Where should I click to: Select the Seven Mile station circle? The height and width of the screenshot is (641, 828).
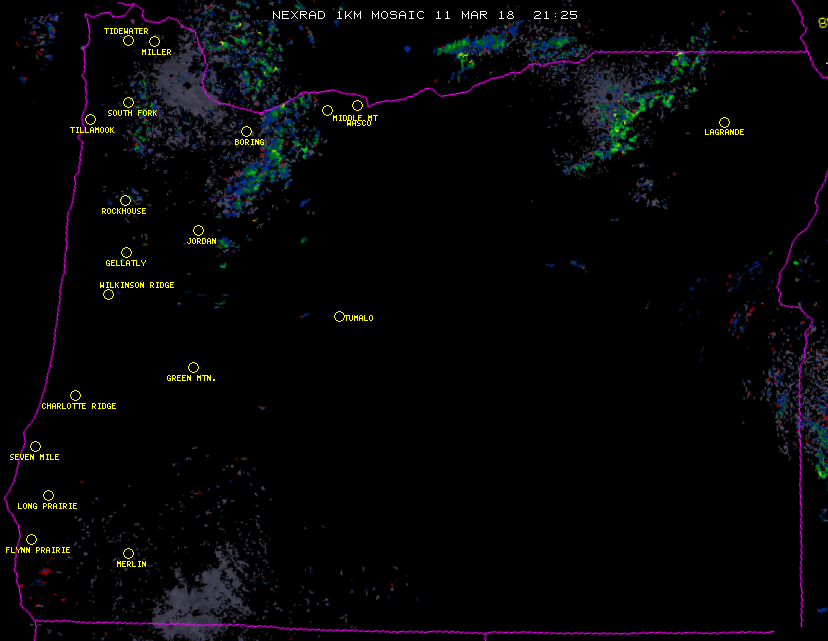point(35,447)
